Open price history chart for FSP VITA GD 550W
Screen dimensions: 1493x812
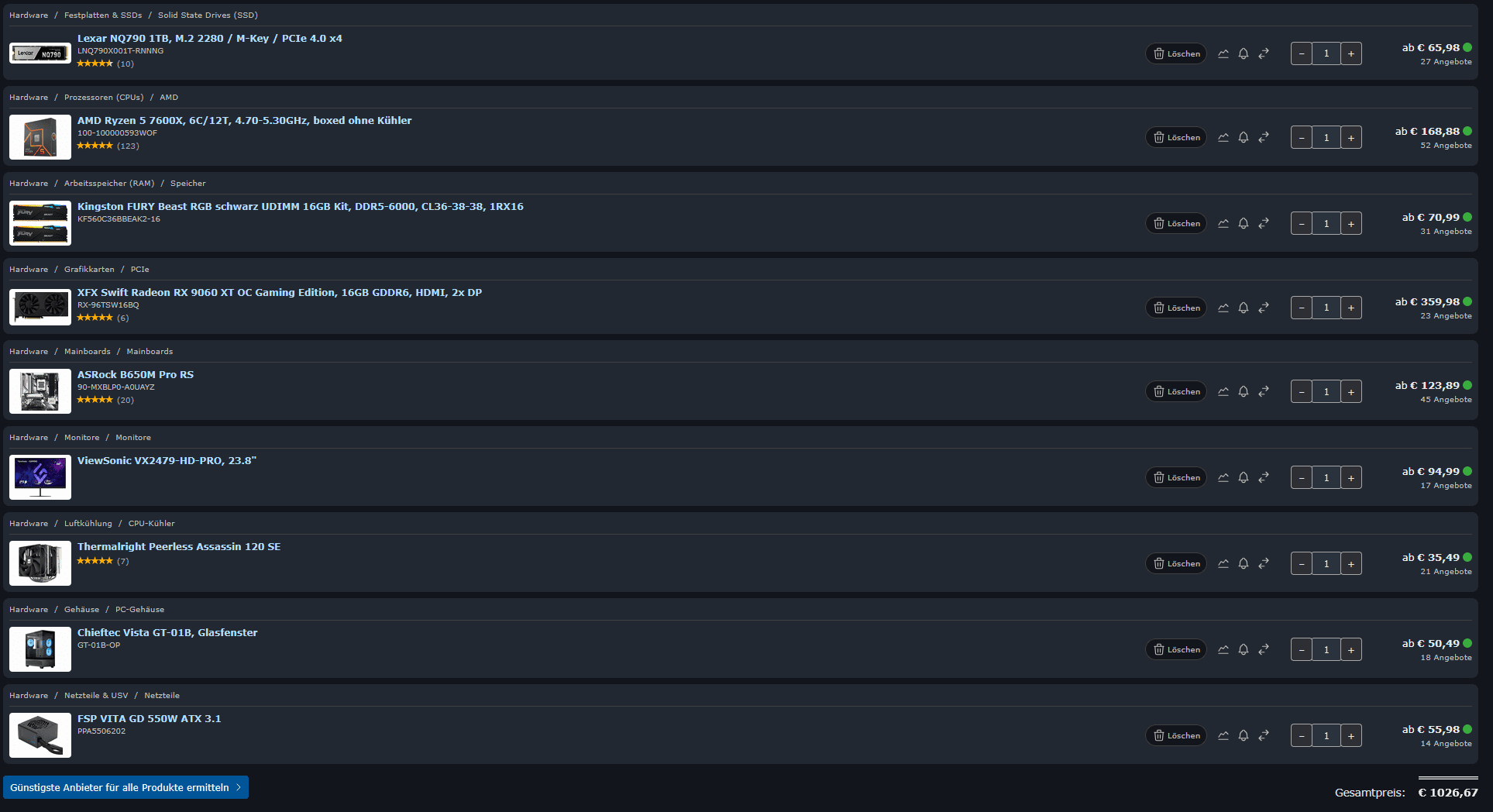point(1223,735)
